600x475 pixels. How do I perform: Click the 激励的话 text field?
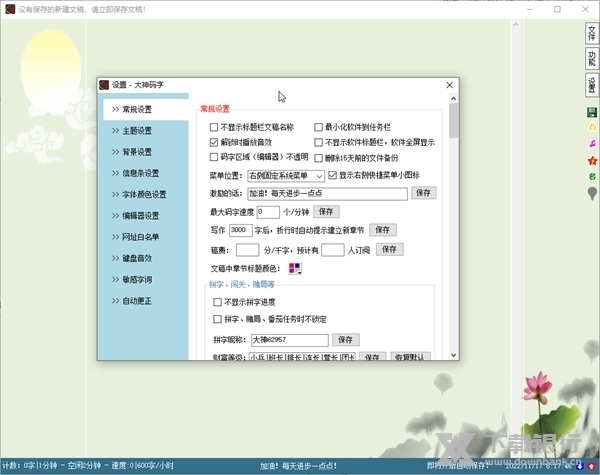328,194
